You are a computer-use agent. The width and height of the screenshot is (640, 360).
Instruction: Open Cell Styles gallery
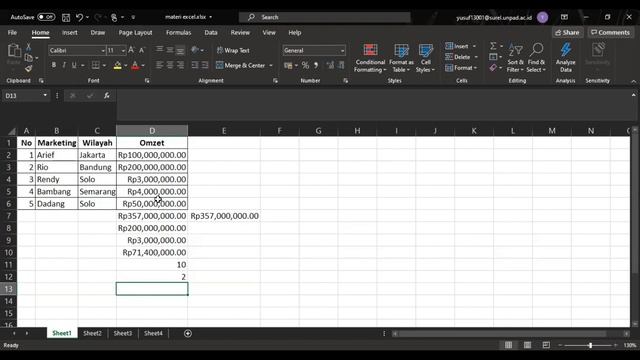pos(425,58)
